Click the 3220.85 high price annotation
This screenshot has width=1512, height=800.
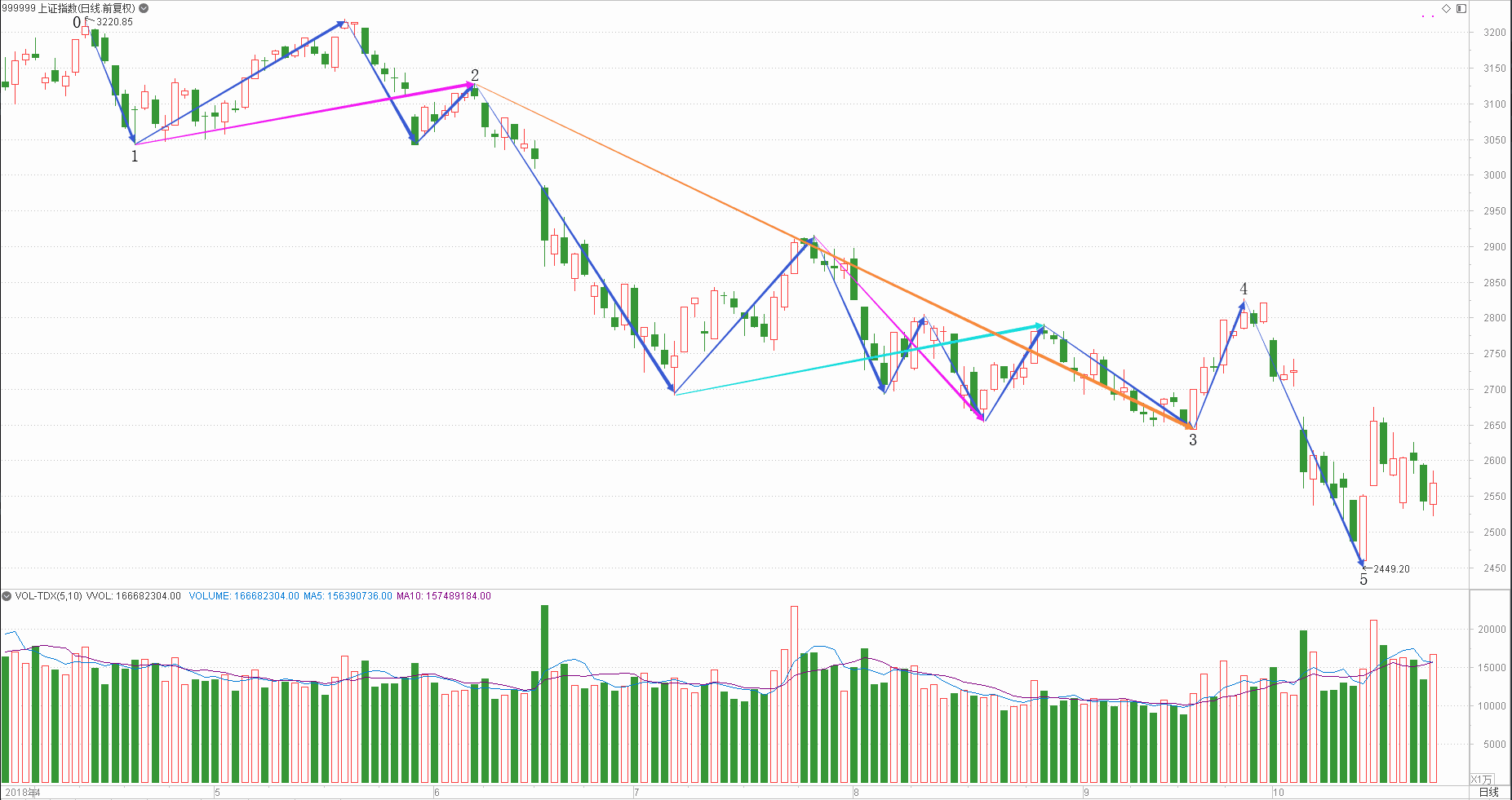[x=114, y=22]
